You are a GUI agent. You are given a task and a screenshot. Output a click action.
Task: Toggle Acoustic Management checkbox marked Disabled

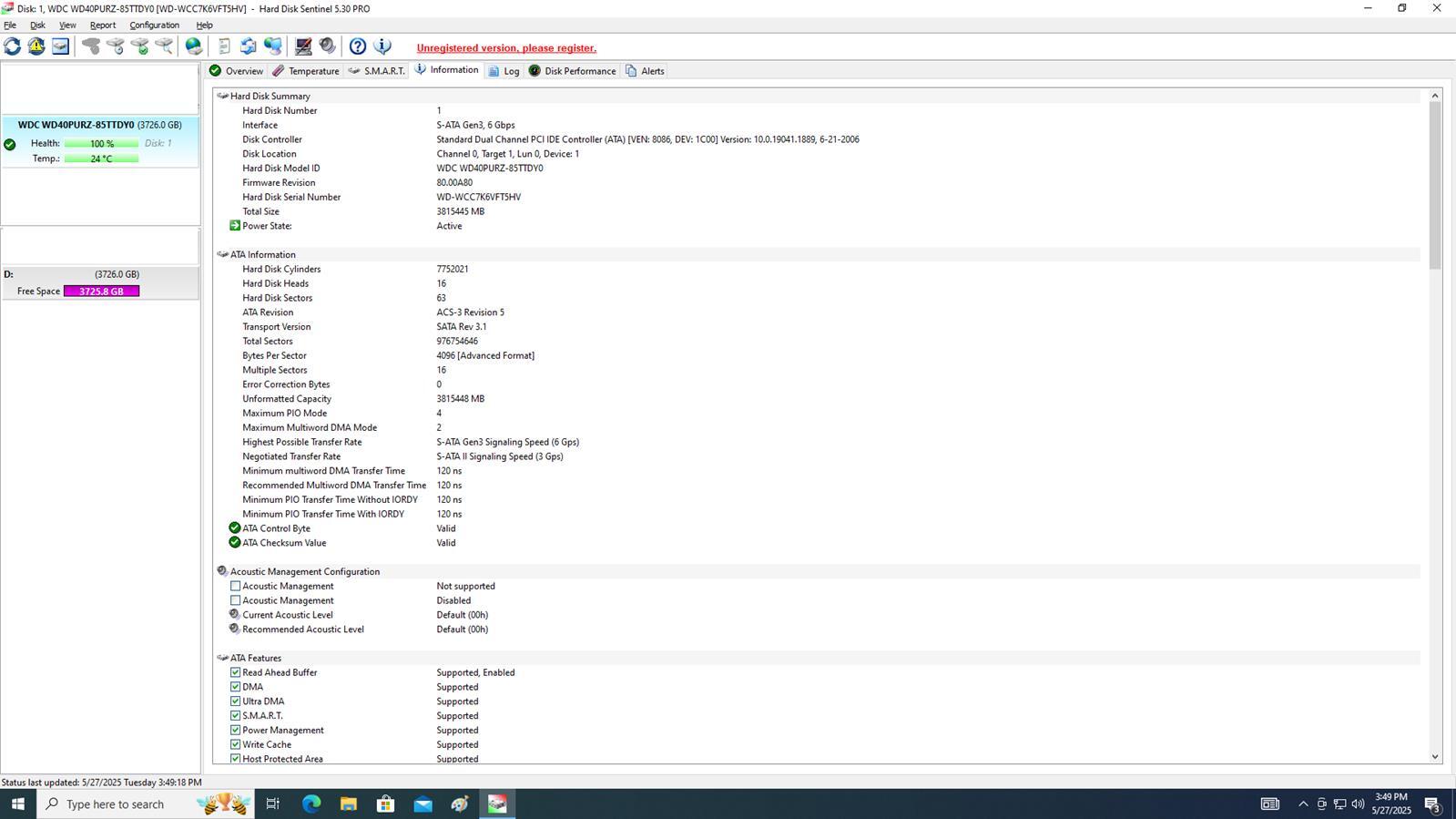tap(236, 601)
